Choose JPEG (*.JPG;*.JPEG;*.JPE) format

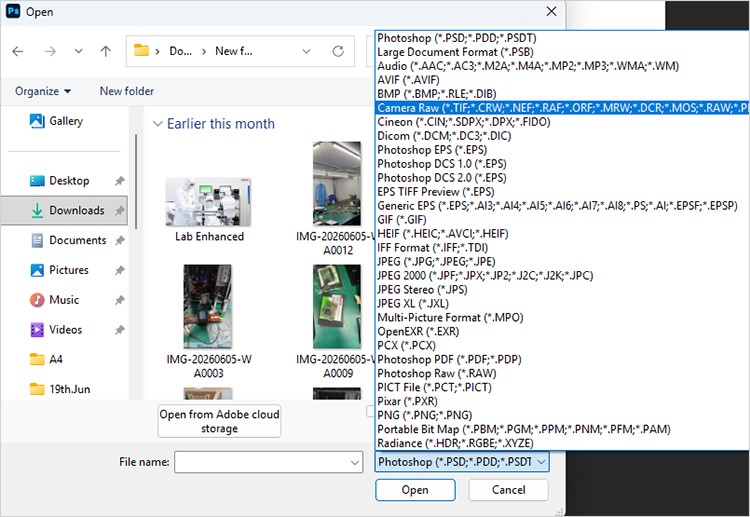[x=562, y=261]
